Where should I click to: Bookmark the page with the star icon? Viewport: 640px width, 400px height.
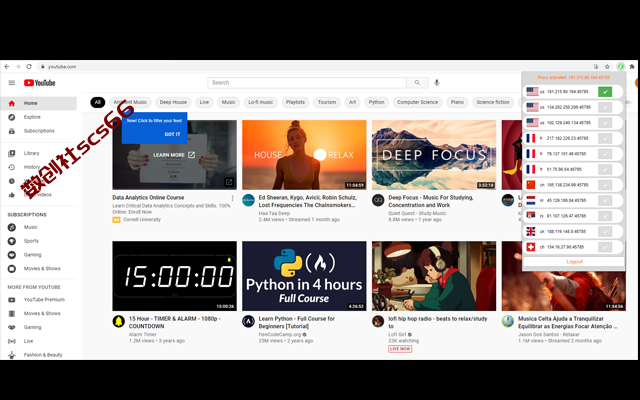(607, 67)
